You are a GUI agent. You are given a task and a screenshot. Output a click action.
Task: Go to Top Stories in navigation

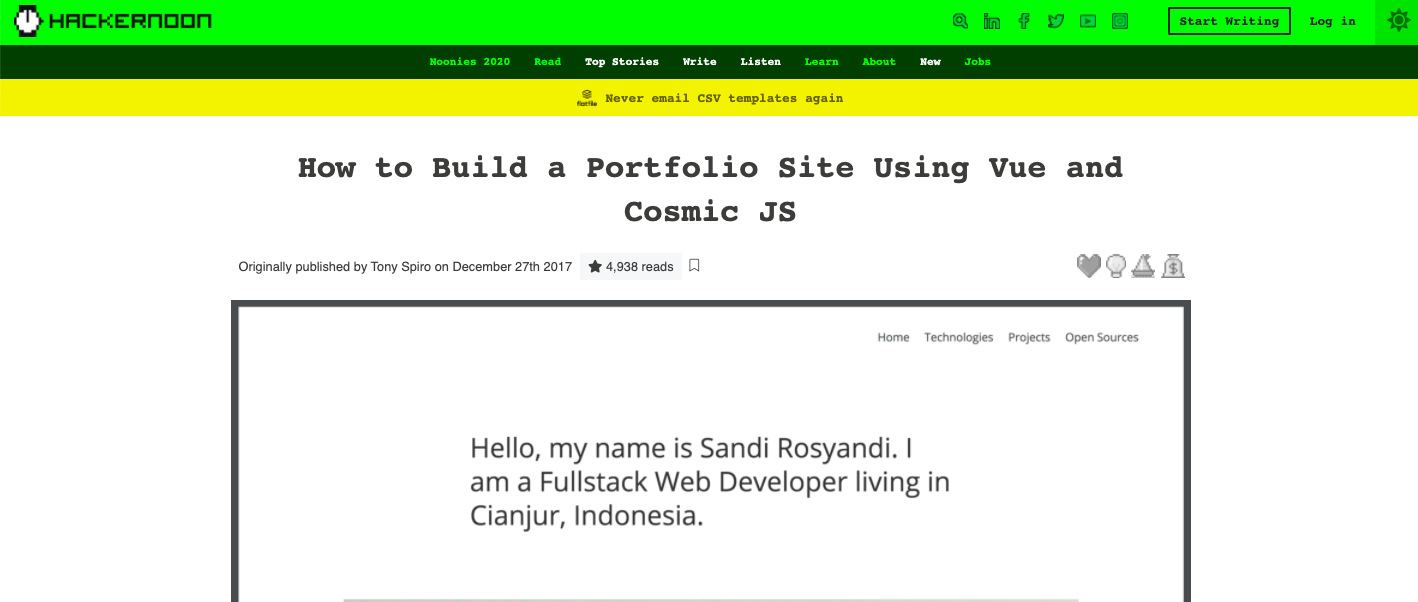[622, 62]
